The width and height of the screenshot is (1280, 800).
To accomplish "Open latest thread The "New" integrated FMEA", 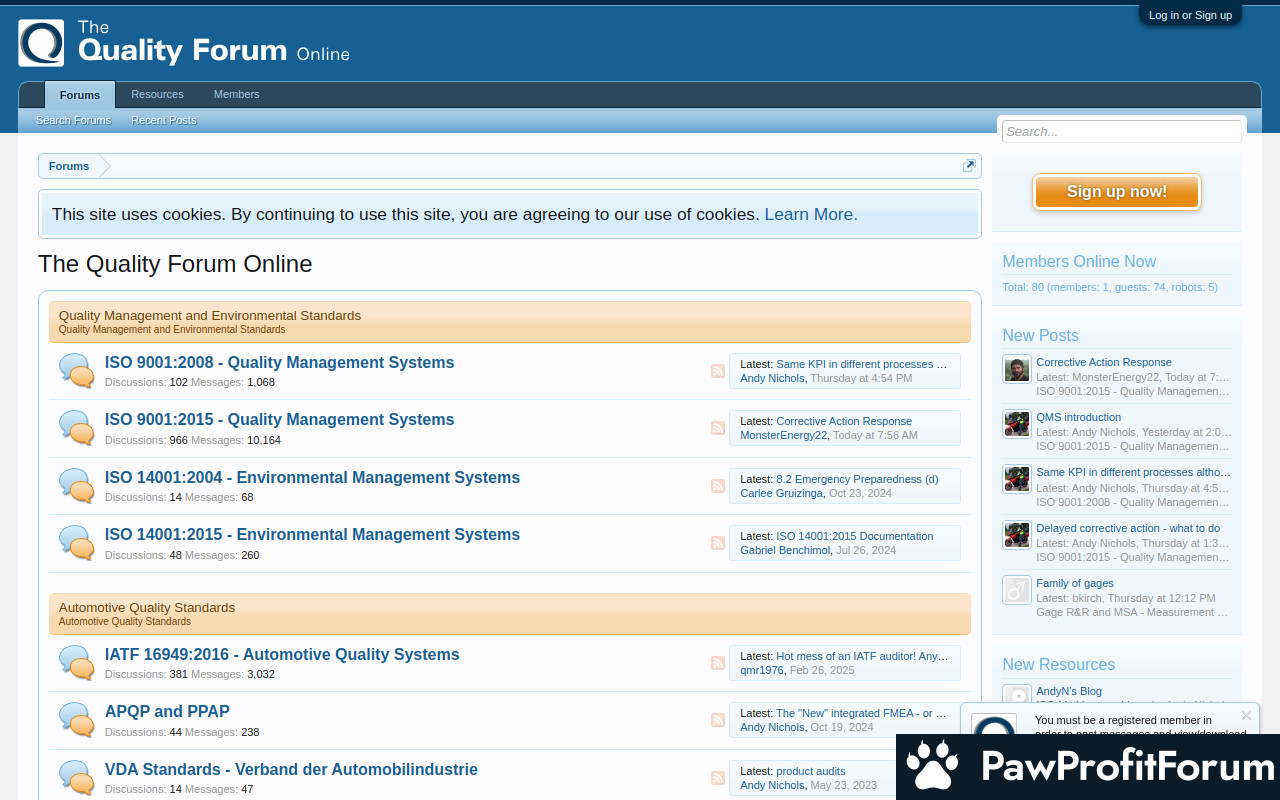I will coord(861,713).
